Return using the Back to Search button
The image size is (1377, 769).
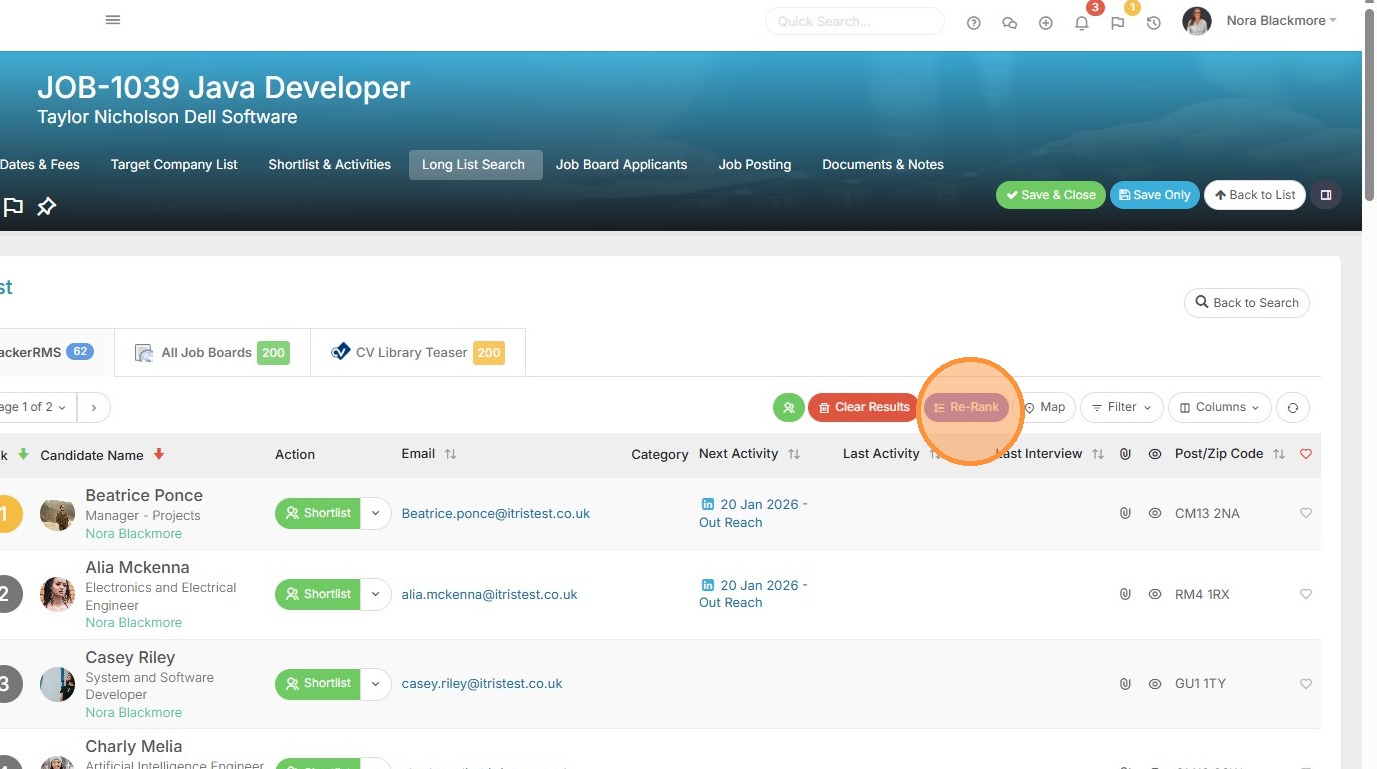tap(1247, 303)
